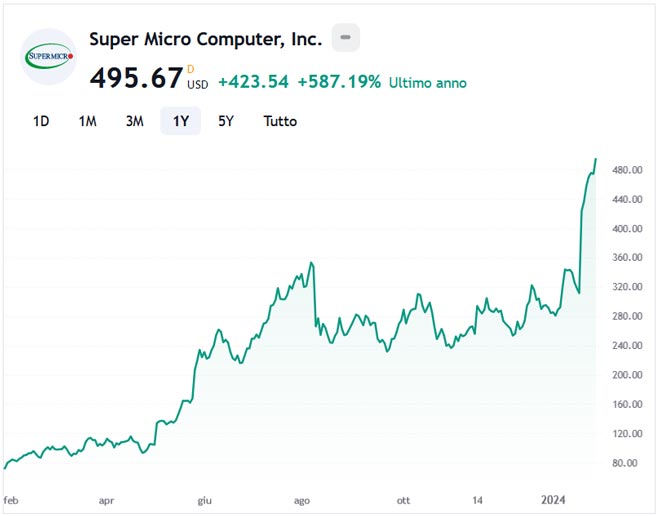Image resolution: width=660 pixels, height=516 pixels.
Task: Click the 495.67 current price
Action: 136,78
